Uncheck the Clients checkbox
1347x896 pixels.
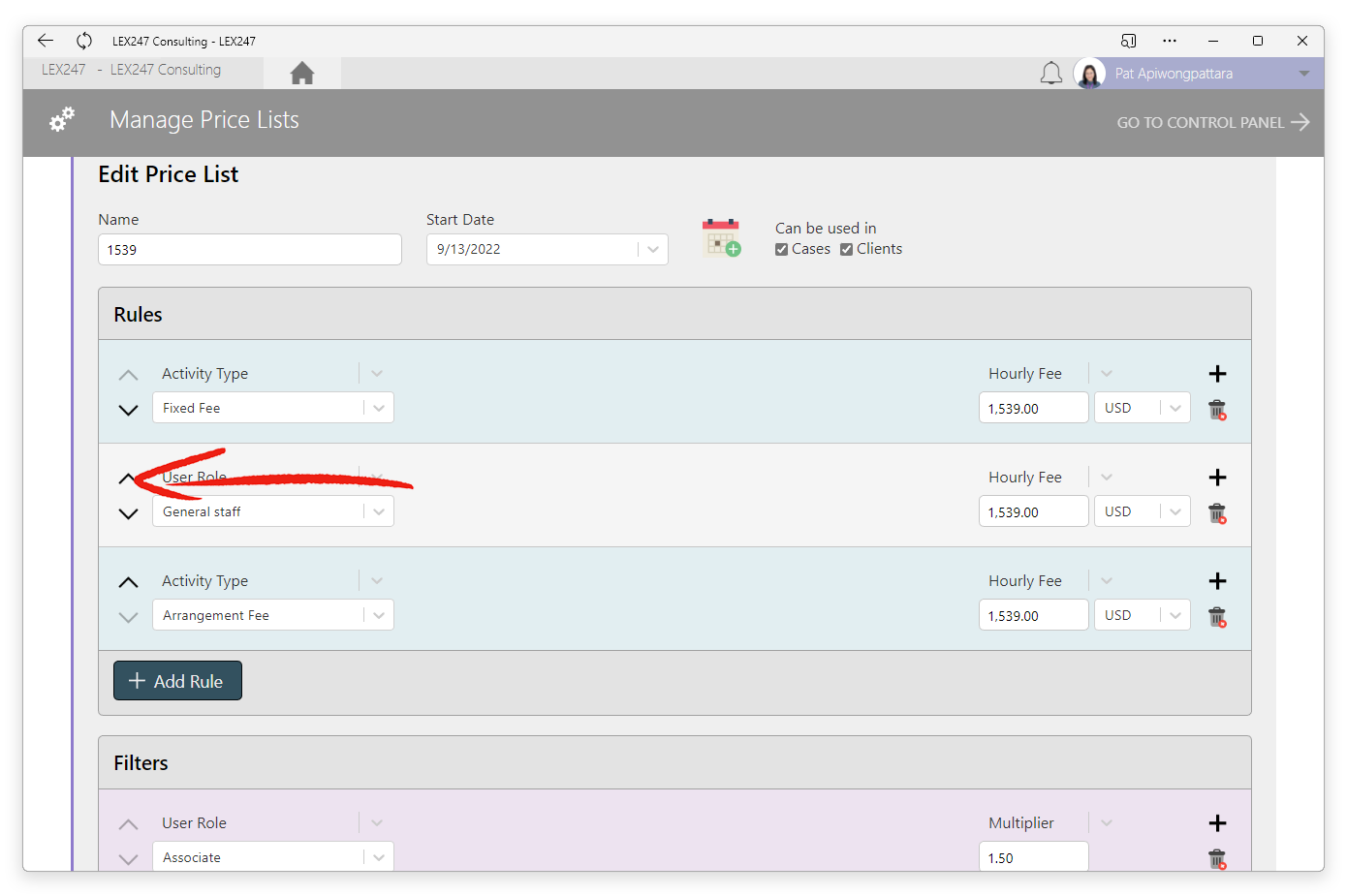(x=846, y=250)
